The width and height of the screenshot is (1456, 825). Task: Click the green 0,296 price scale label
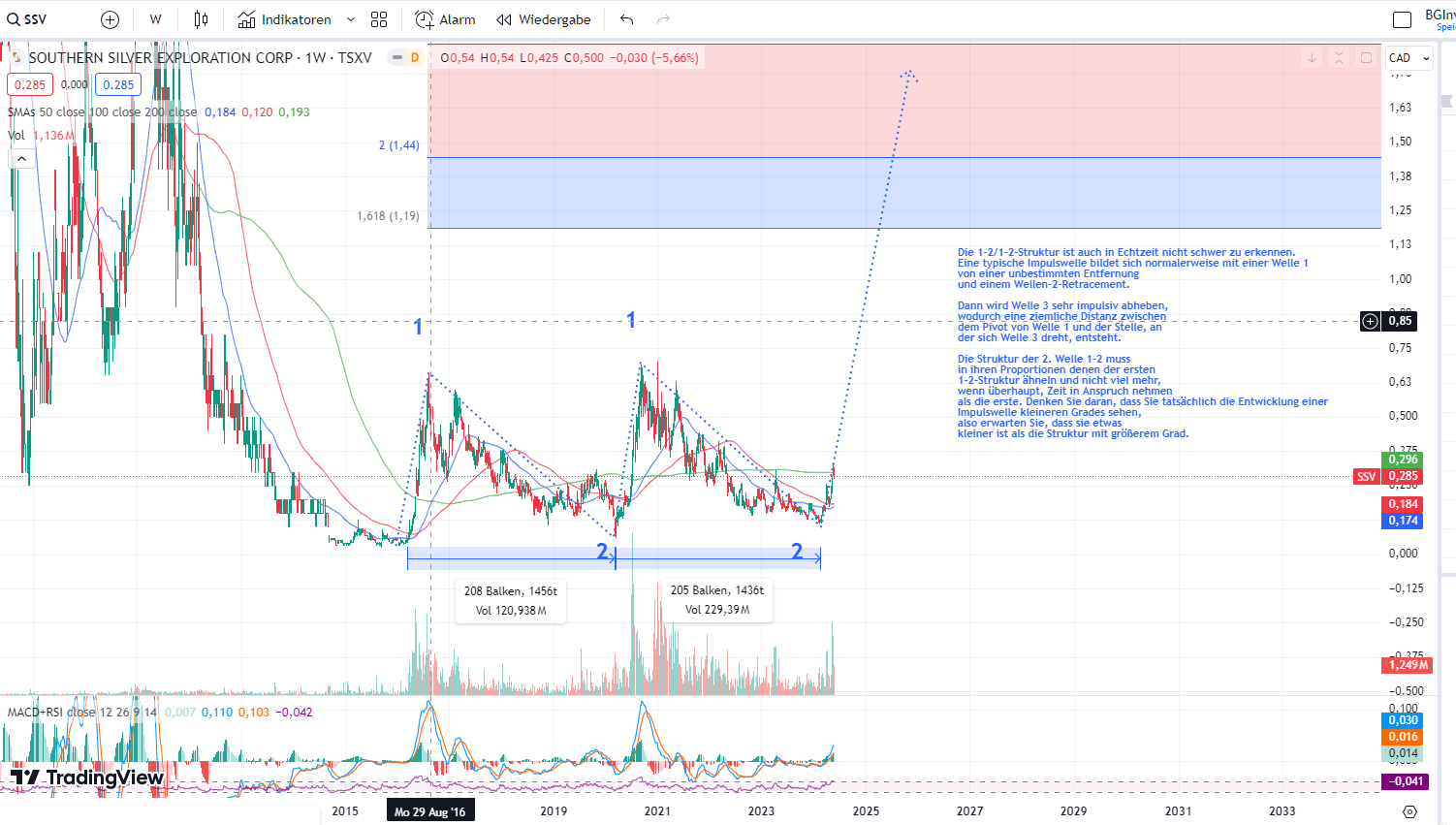(x=1403, y=460)
